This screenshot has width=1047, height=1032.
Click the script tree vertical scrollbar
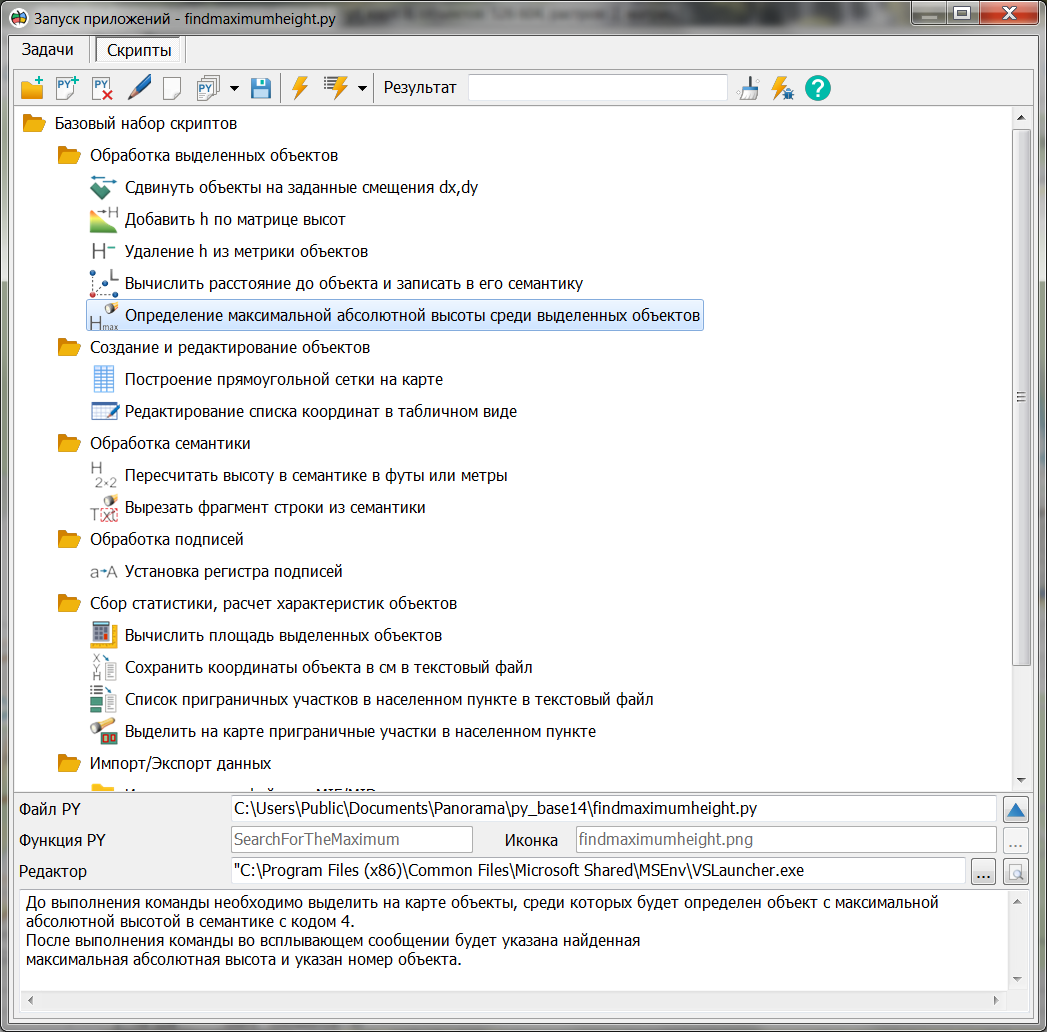1021,400
